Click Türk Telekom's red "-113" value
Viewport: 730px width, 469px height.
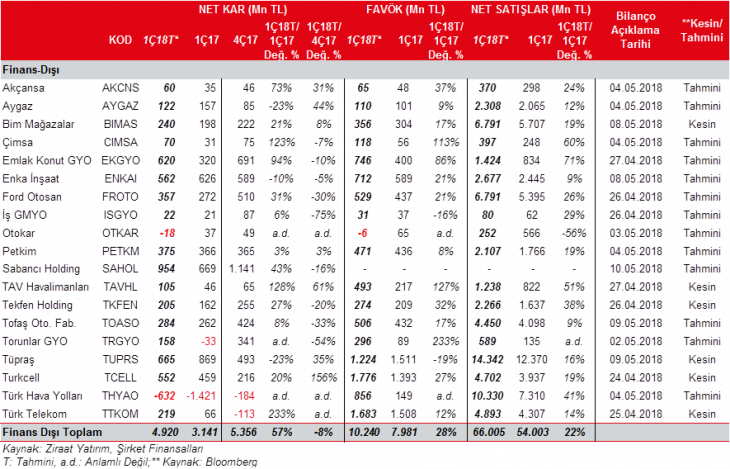click(244, 414)
